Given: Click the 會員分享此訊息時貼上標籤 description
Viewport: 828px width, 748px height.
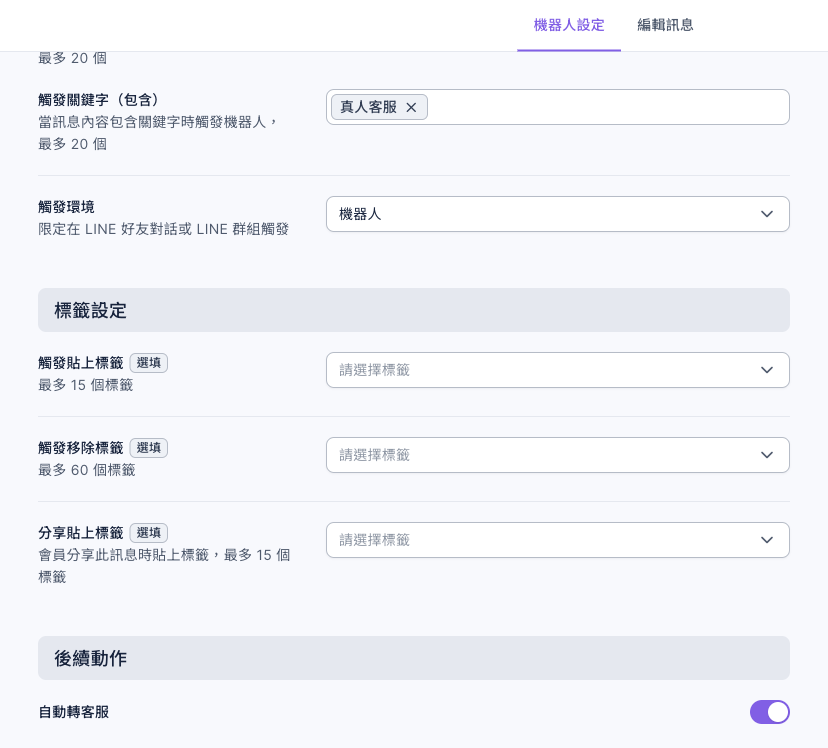Looking at the screenshot, I should click(164, 566).
